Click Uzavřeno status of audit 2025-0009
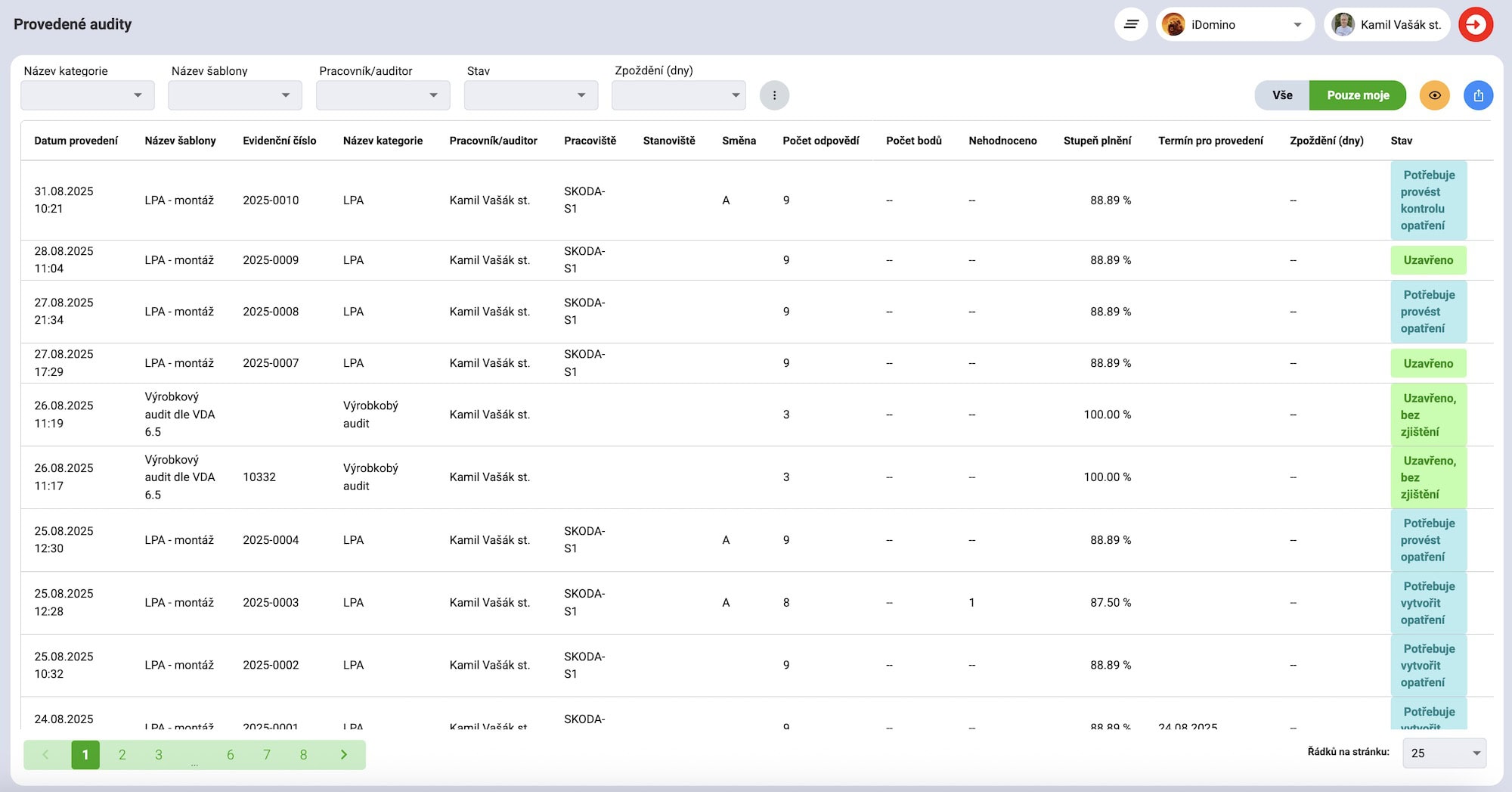The height and width of the screenshot is (792, 1512). [x=1428, y=260]
